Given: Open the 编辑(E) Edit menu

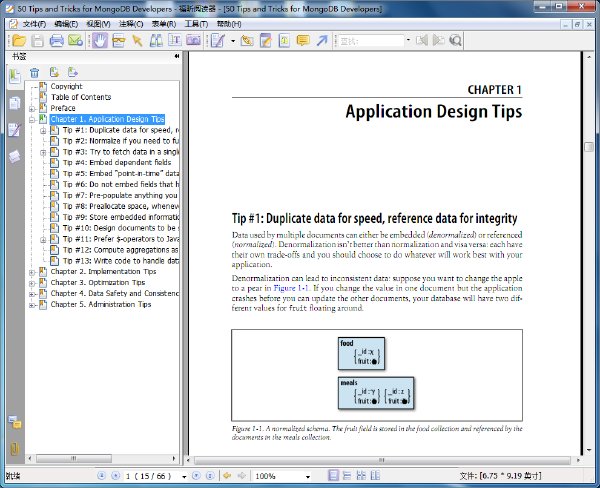Looking at the screenshot, I should (x=66, y=24).
